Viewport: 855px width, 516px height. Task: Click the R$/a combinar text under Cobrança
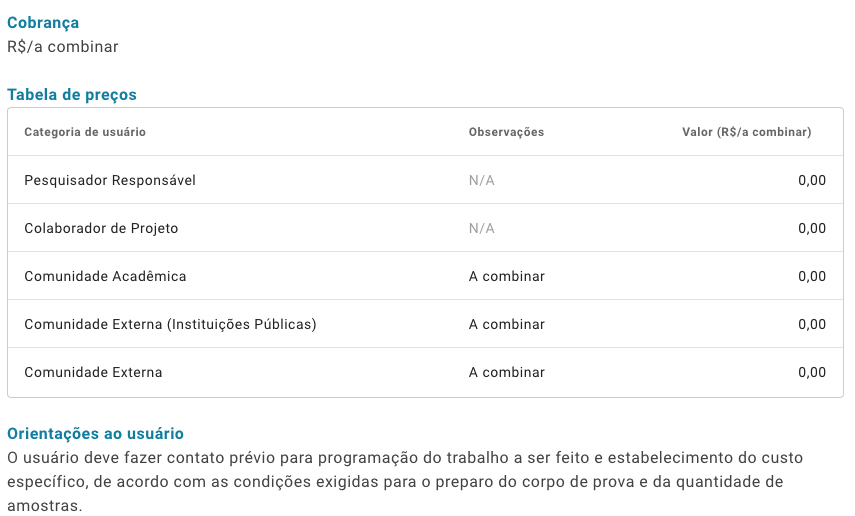(x=63, y=47)
